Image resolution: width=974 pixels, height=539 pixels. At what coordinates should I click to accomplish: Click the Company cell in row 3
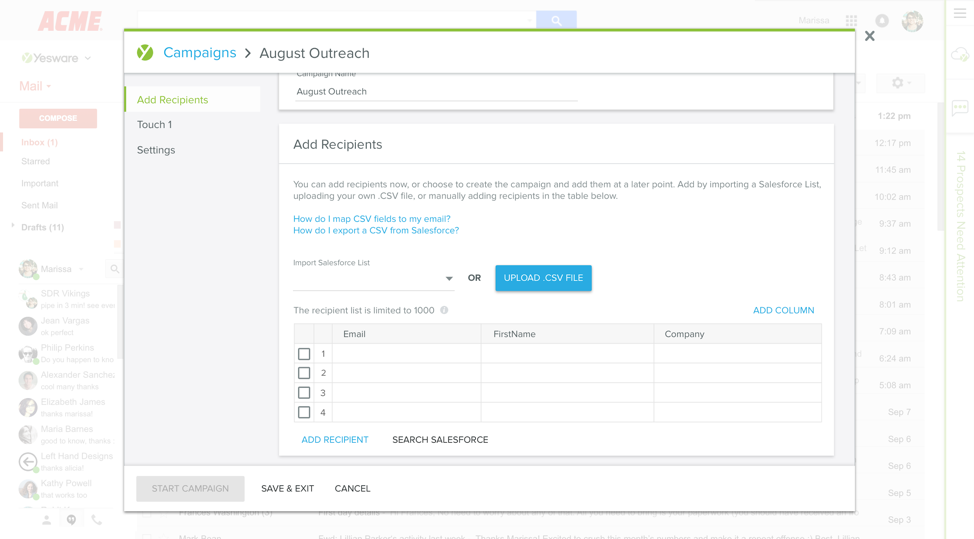[x=737, y=393]
